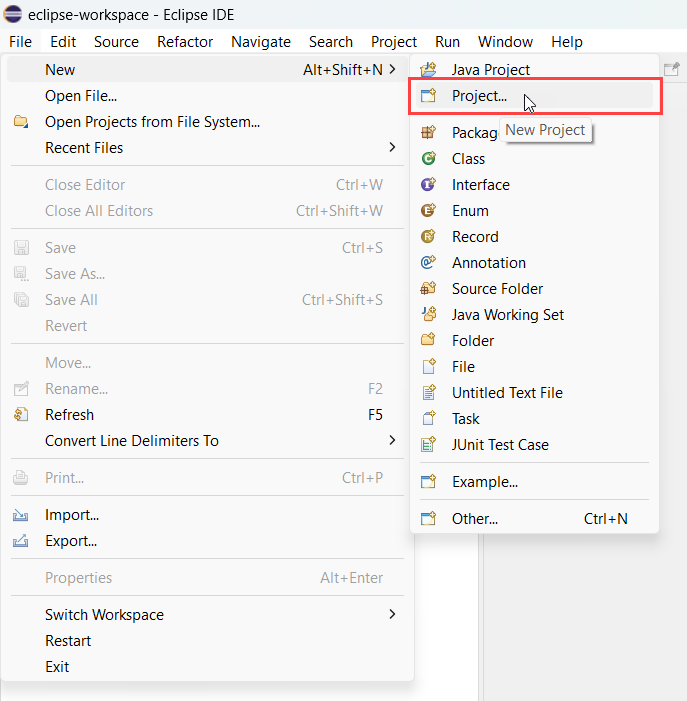This screenshot has width=687, height=701.
Task: Click the F5 shortcut text beside Refresh
Action: coord(375,414)
